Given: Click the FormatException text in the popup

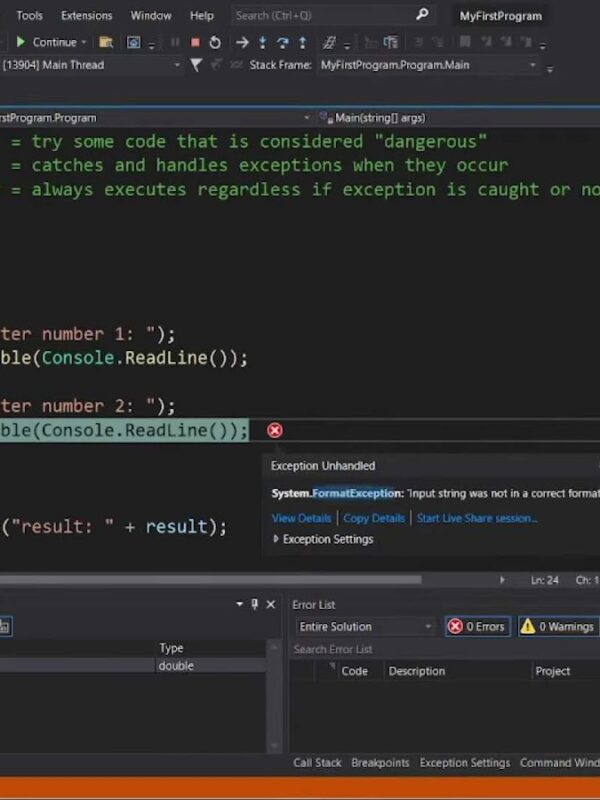Looking at the screenshot, I should tap(356, 493).
